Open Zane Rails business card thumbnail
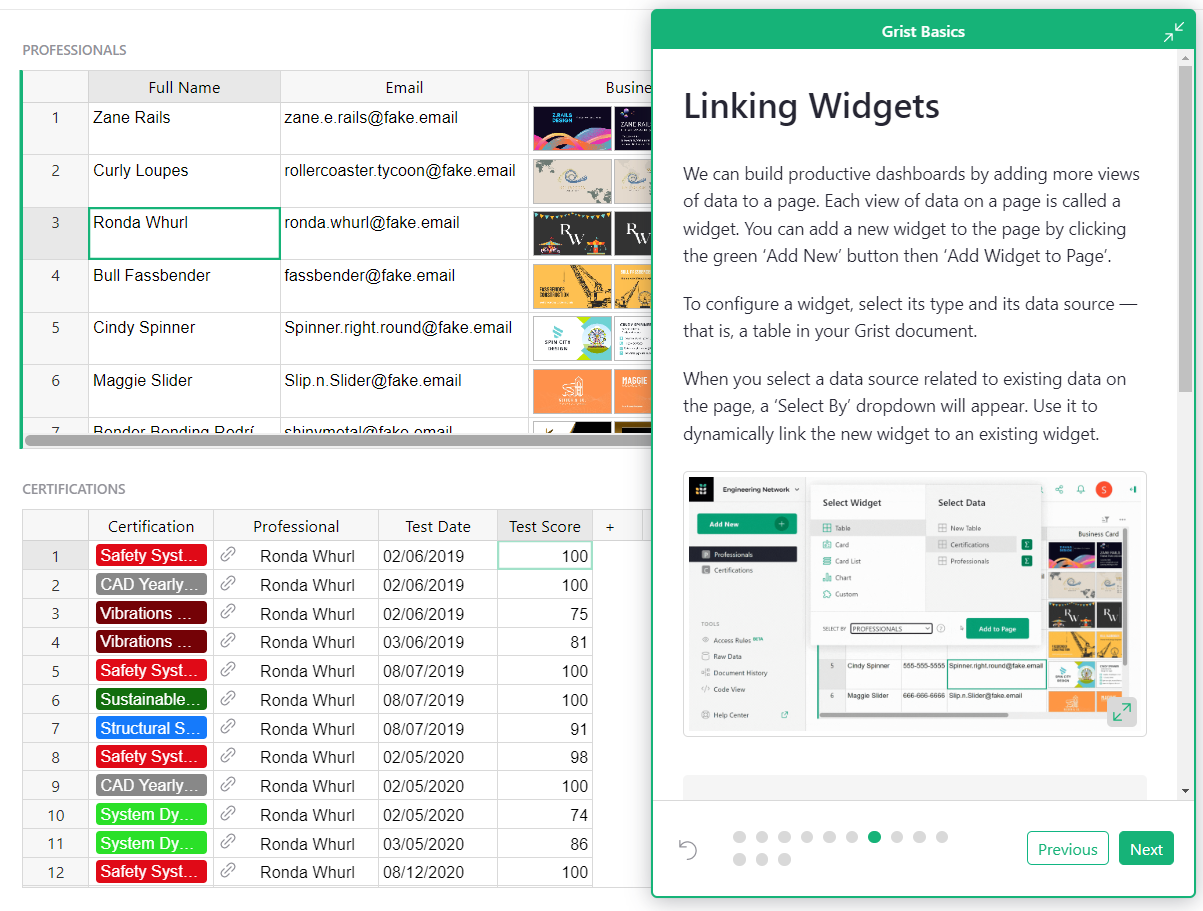Screen dimensions: 1203x911 pyautogui.click(x=572, y=129)
